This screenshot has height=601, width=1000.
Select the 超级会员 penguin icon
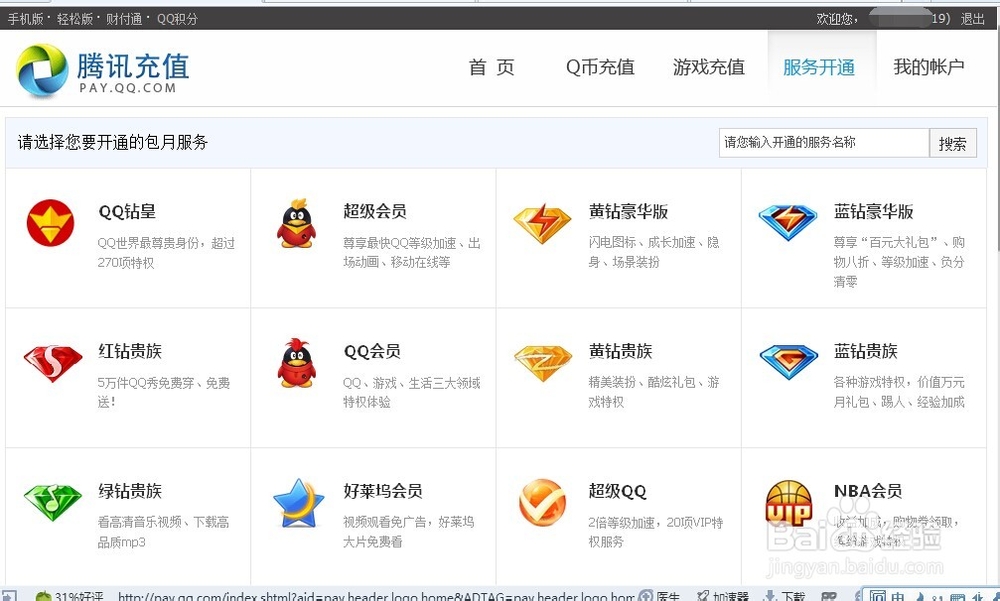(x=296, y=223)
